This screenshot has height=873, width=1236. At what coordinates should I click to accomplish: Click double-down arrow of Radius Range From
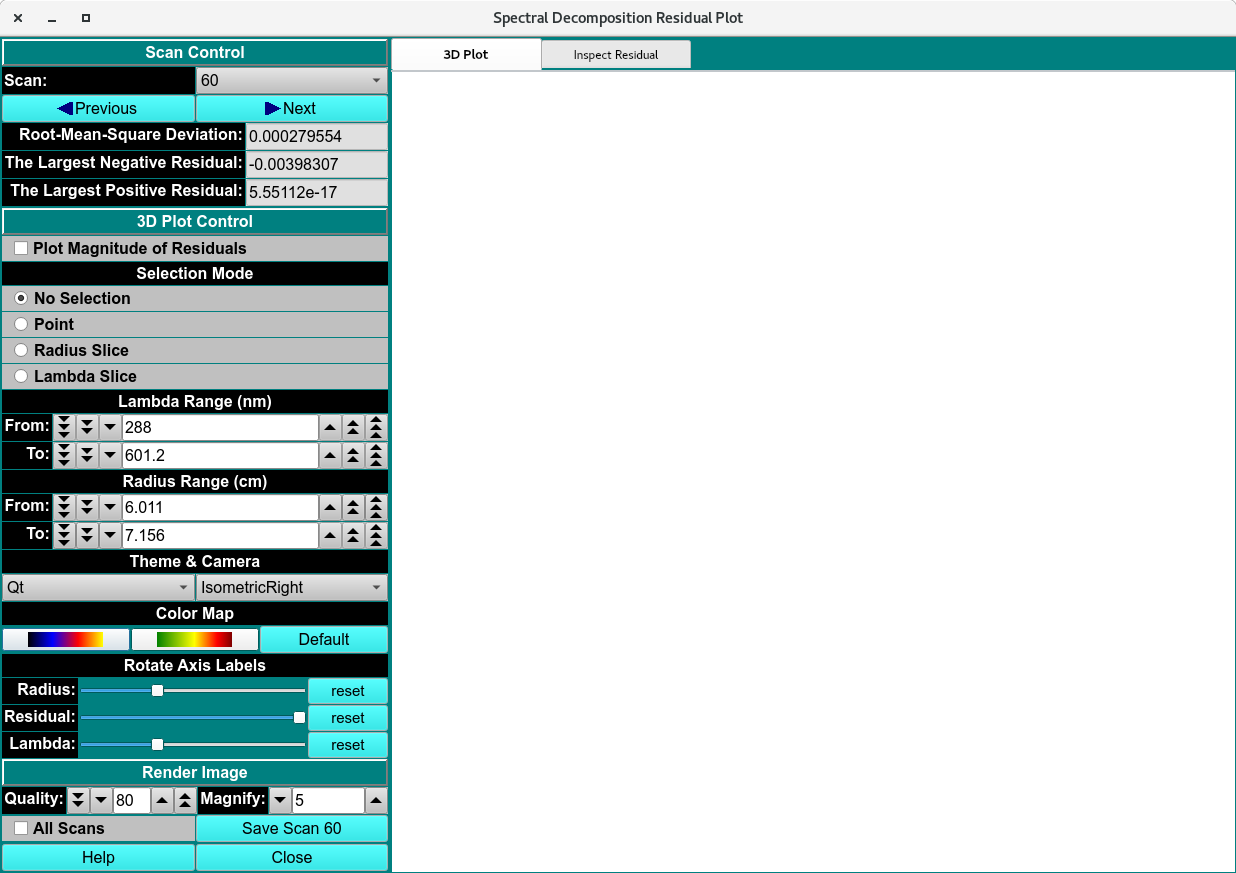click(x=87, y=507)
